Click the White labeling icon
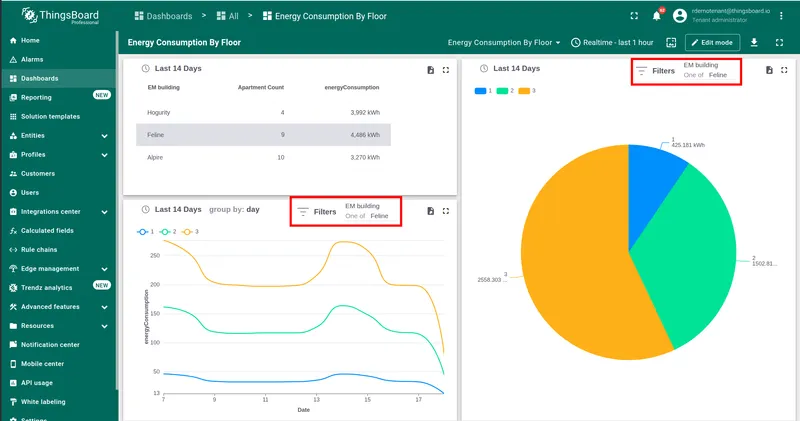800x421 pixels. tap(13, 402)
